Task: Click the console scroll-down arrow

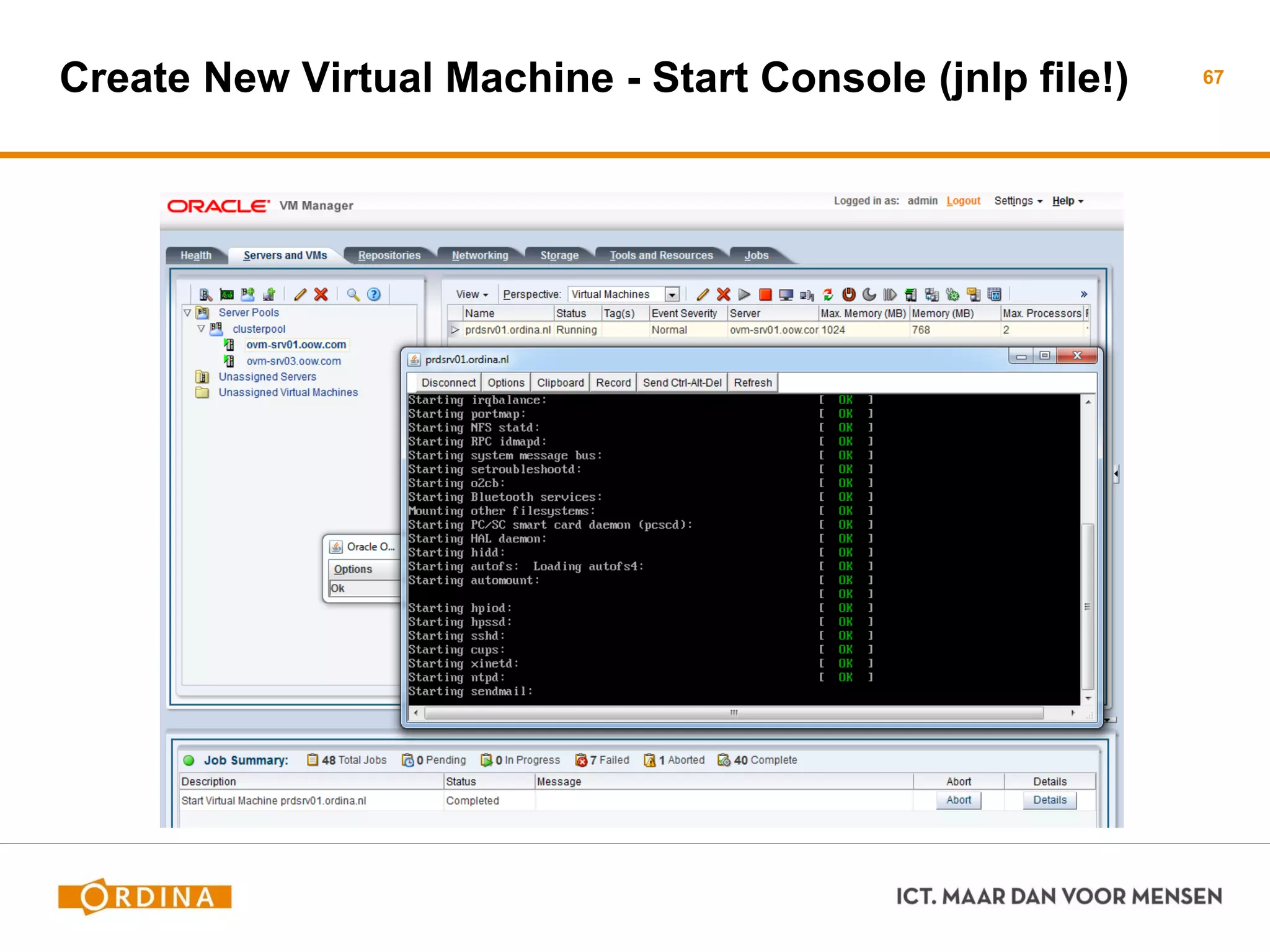Action: click(1088, 699)
